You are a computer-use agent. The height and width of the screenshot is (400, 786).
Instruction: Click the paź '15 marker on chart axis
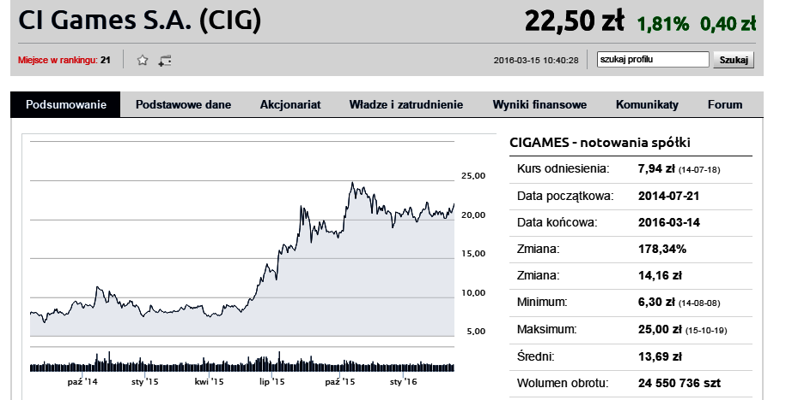(340, 382)
